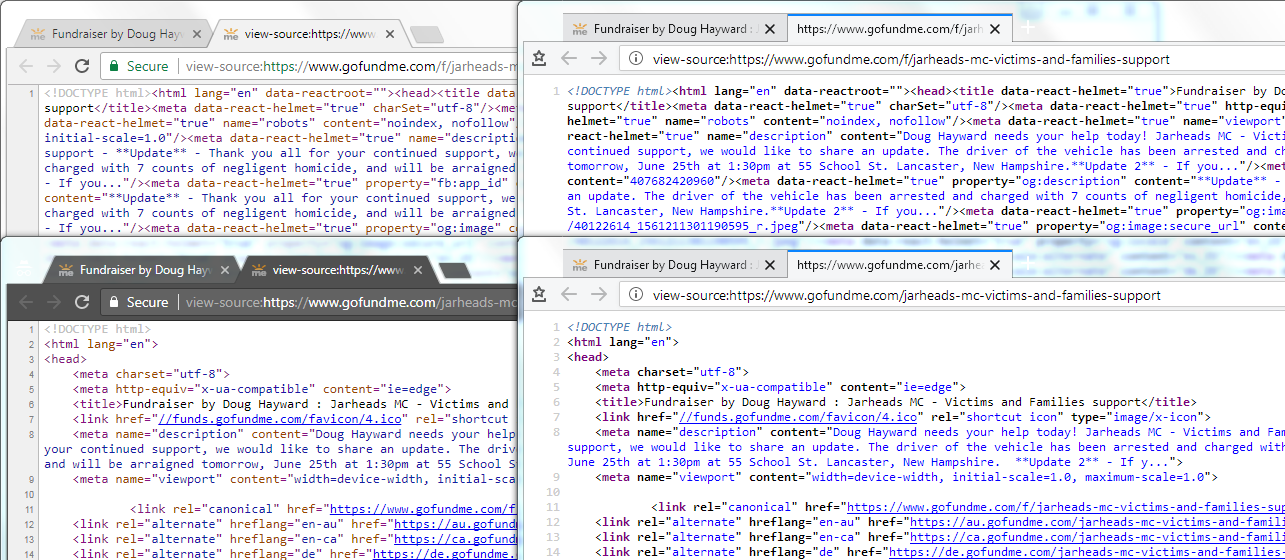The height and width of the screenshot is (560, 1285).
Task: Click the white padlock in dark Chrome window
Action: tap(114, 301)
